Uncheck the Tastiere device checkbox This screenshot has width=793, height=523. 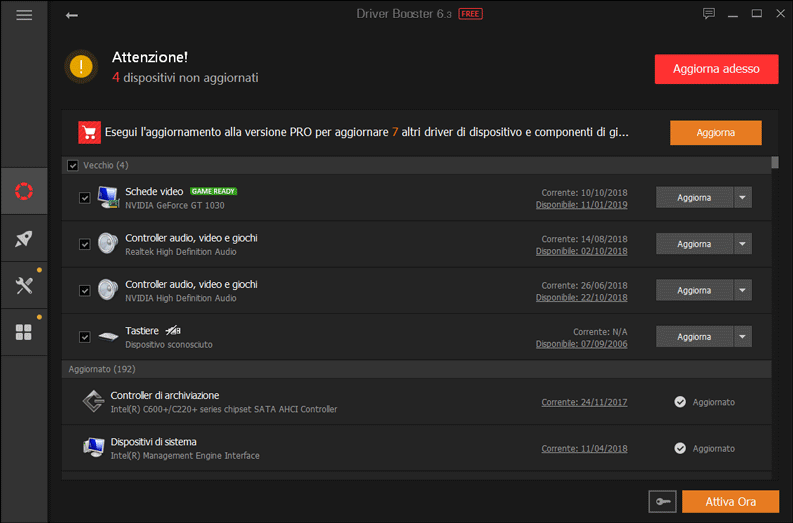[x=84, y=337]
